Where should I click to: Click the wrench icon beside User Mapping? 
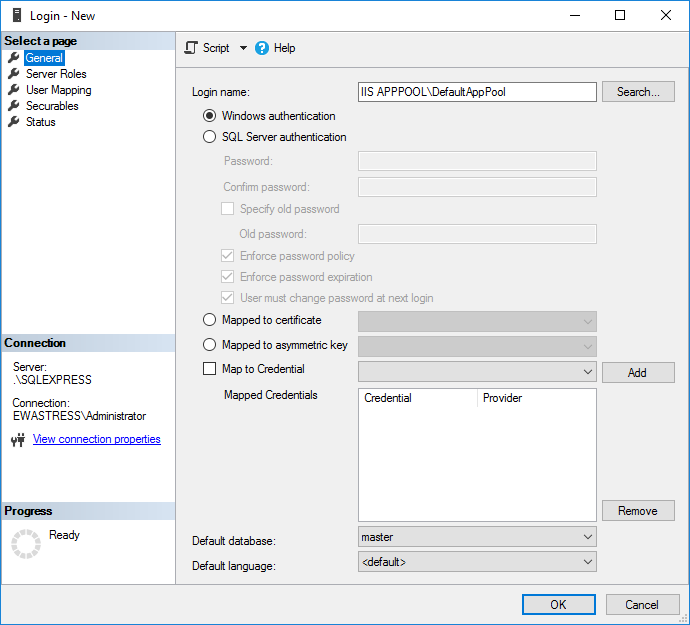pyautogui.click(x=14, y=90)
